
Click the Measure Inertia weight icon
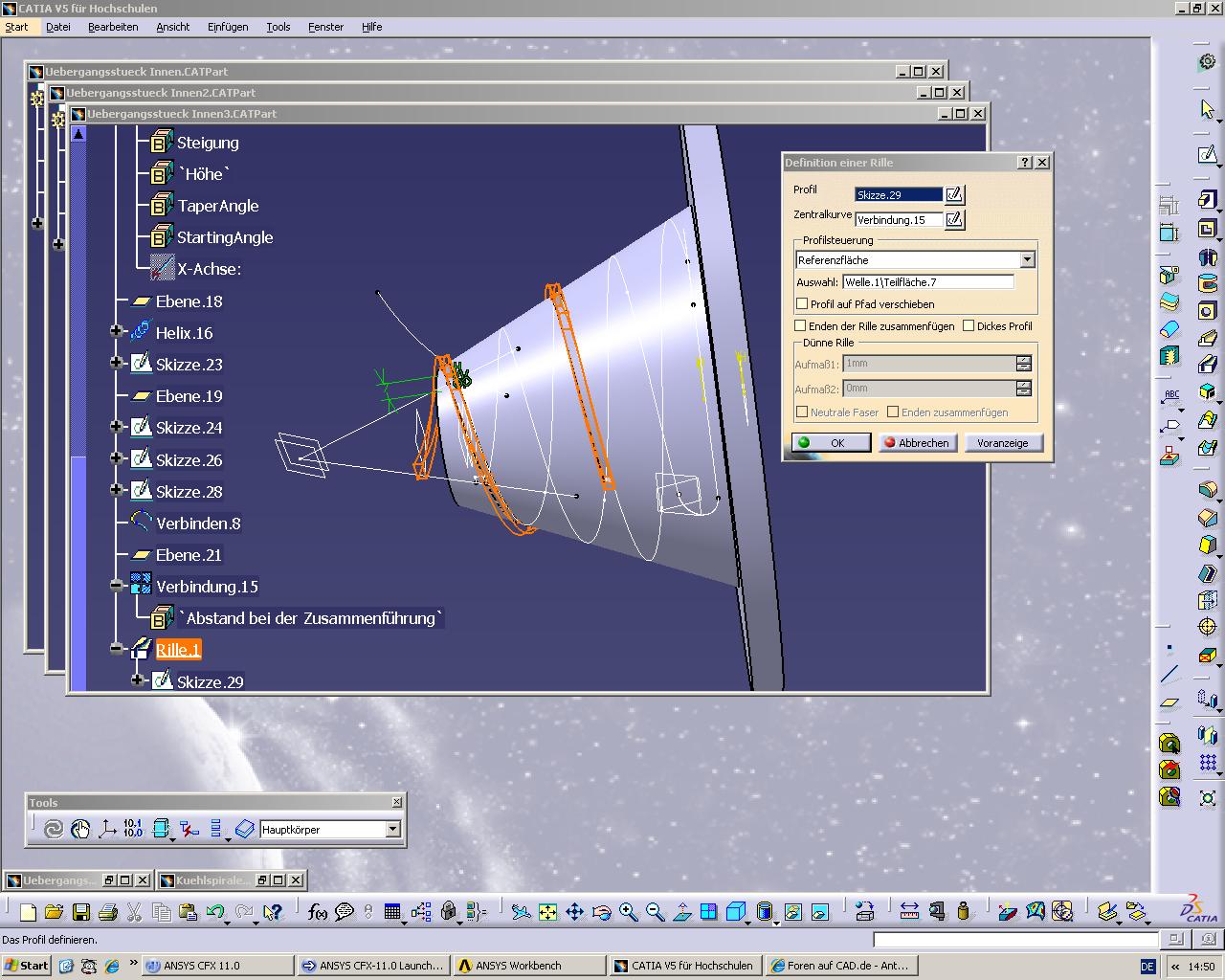point(963,912)
